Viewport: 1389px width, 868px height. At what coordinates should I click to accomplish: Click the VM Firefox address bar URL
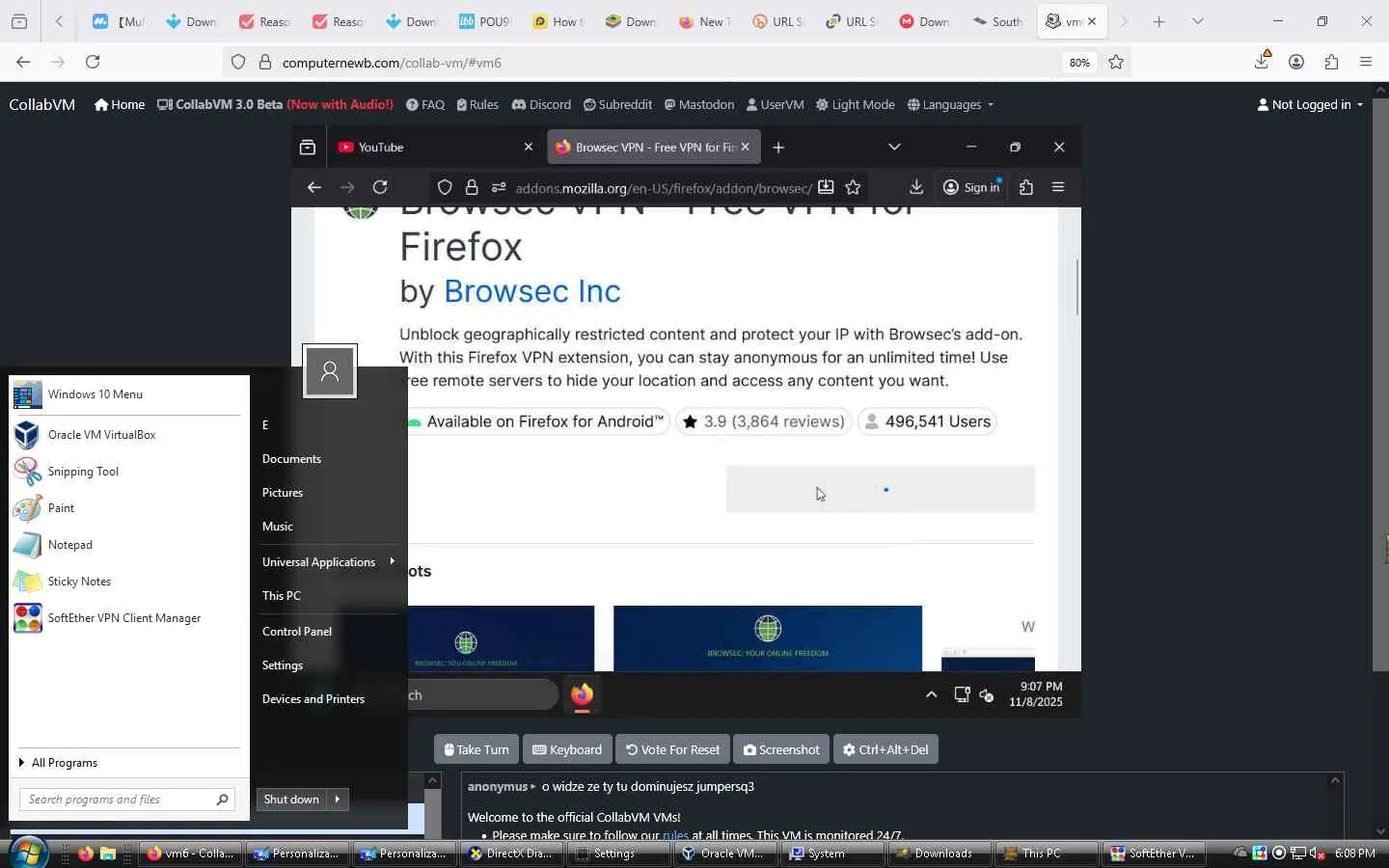pos(663,188)
